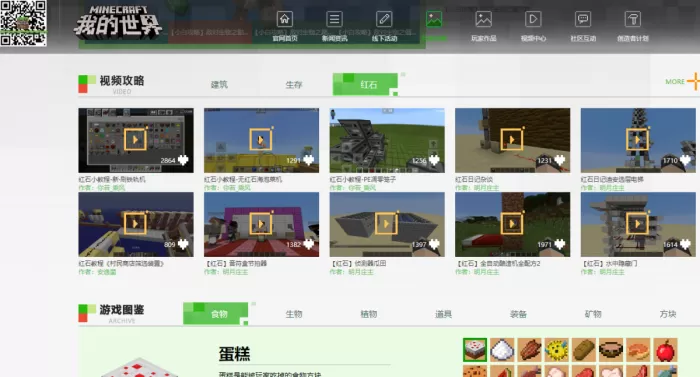700x377 pixels.
Task: Select the cookie food icon
Action: tap(475, 371)
